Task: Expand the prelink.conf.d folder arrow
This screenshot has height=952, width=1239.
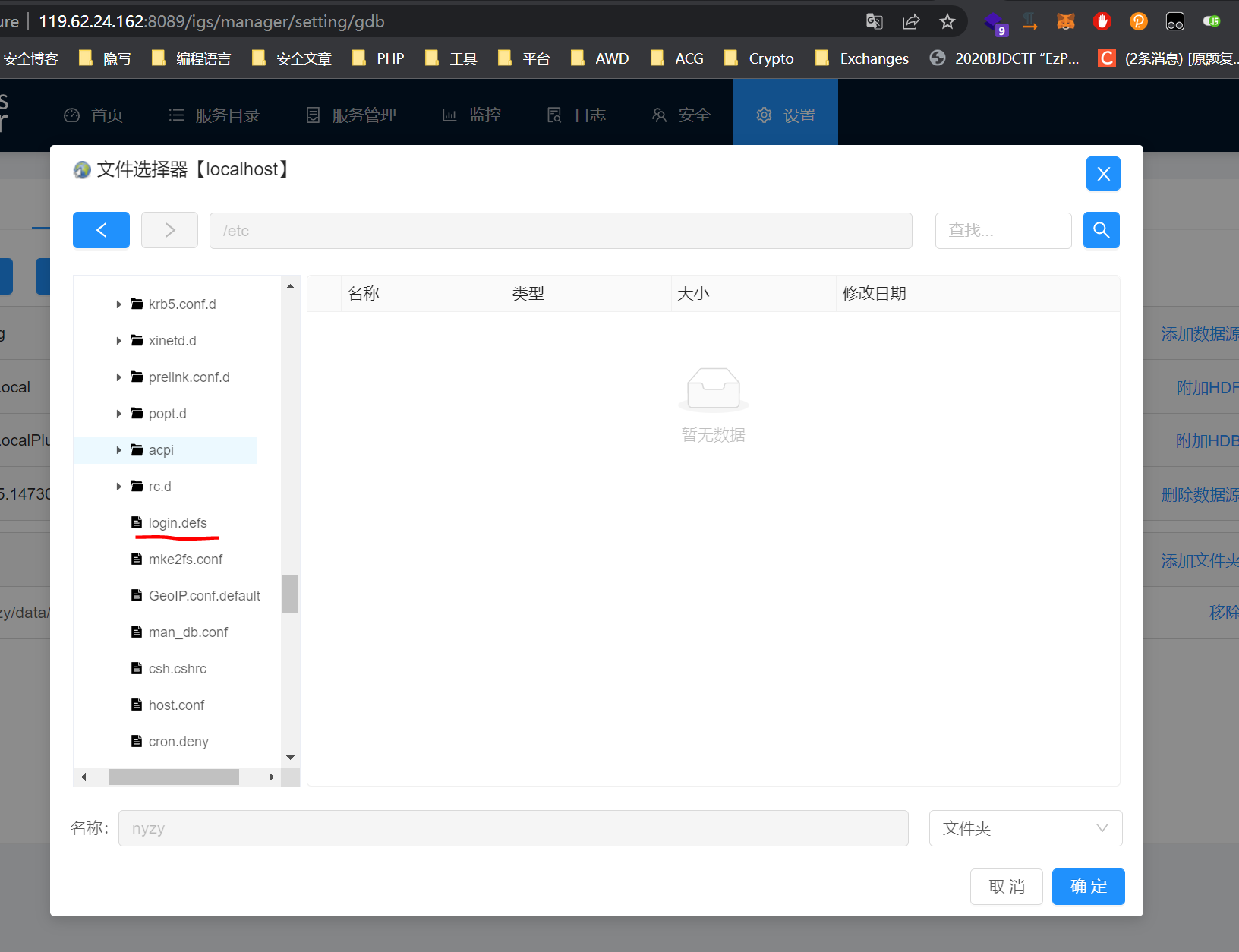Action: tap(118, 377)
